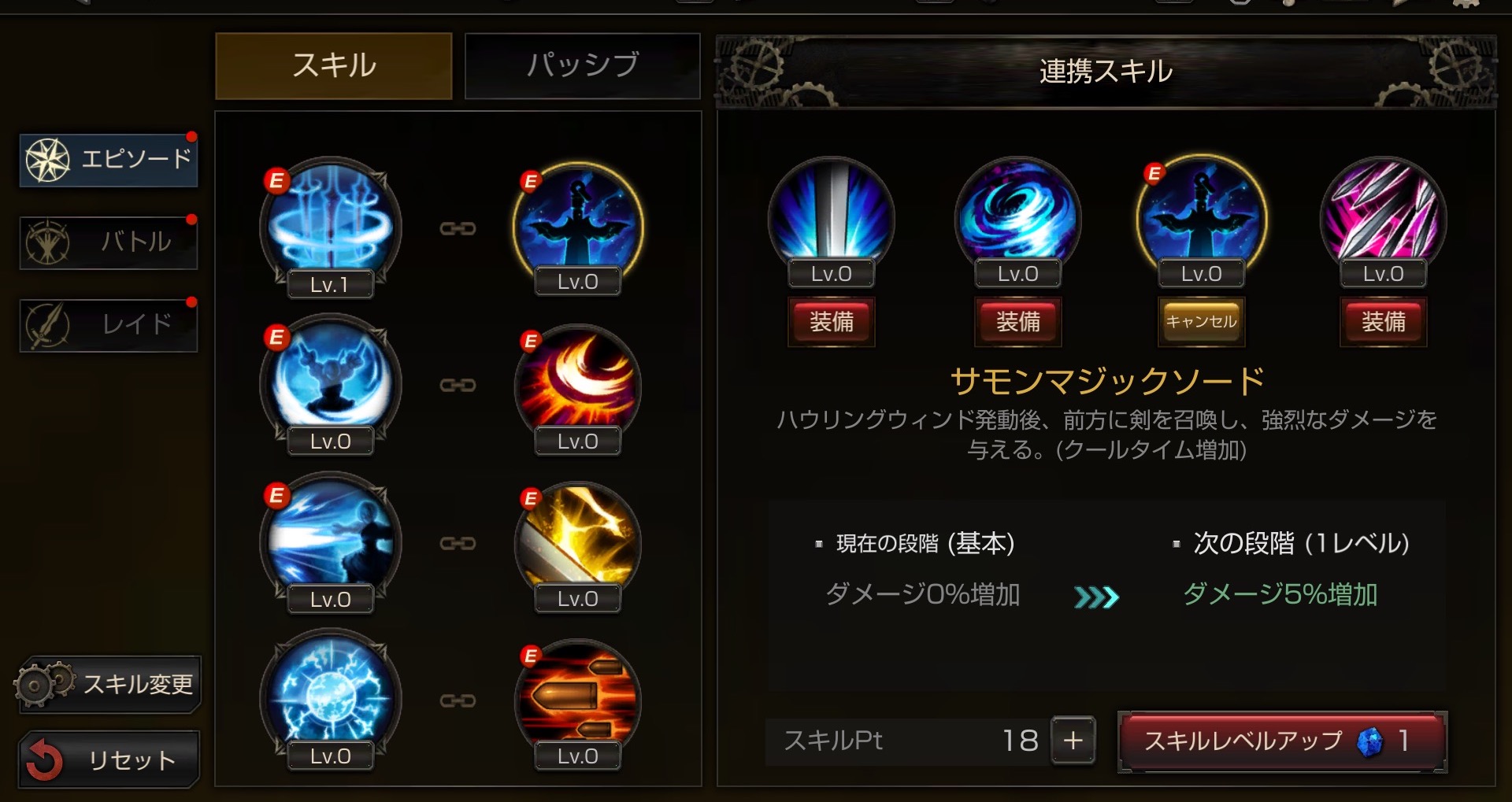The image size is (1512, 802).
Task: Select the レイド mode
Action: coord(109,324)
